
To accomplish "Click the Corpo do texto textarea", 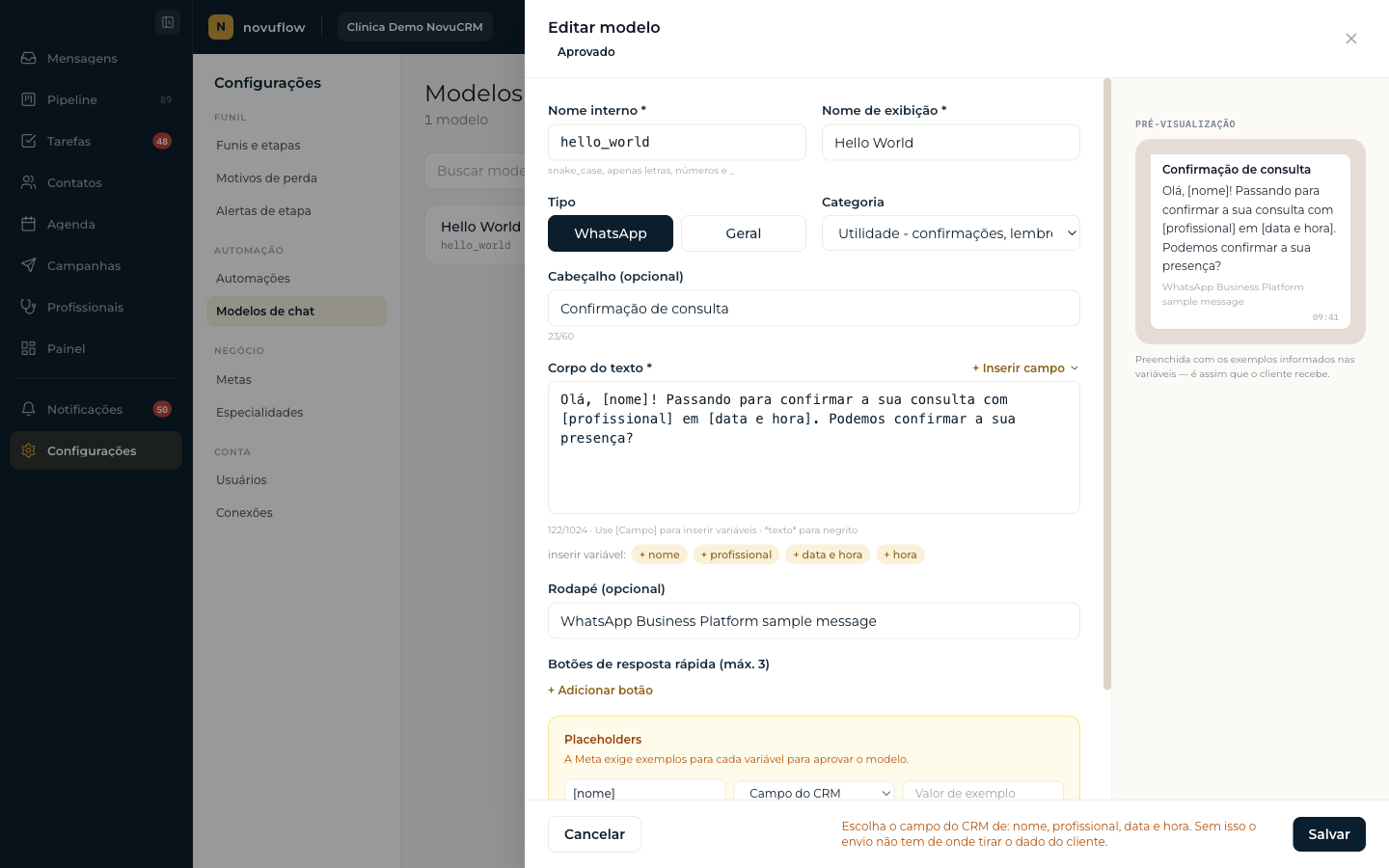I will coord(814,448).
